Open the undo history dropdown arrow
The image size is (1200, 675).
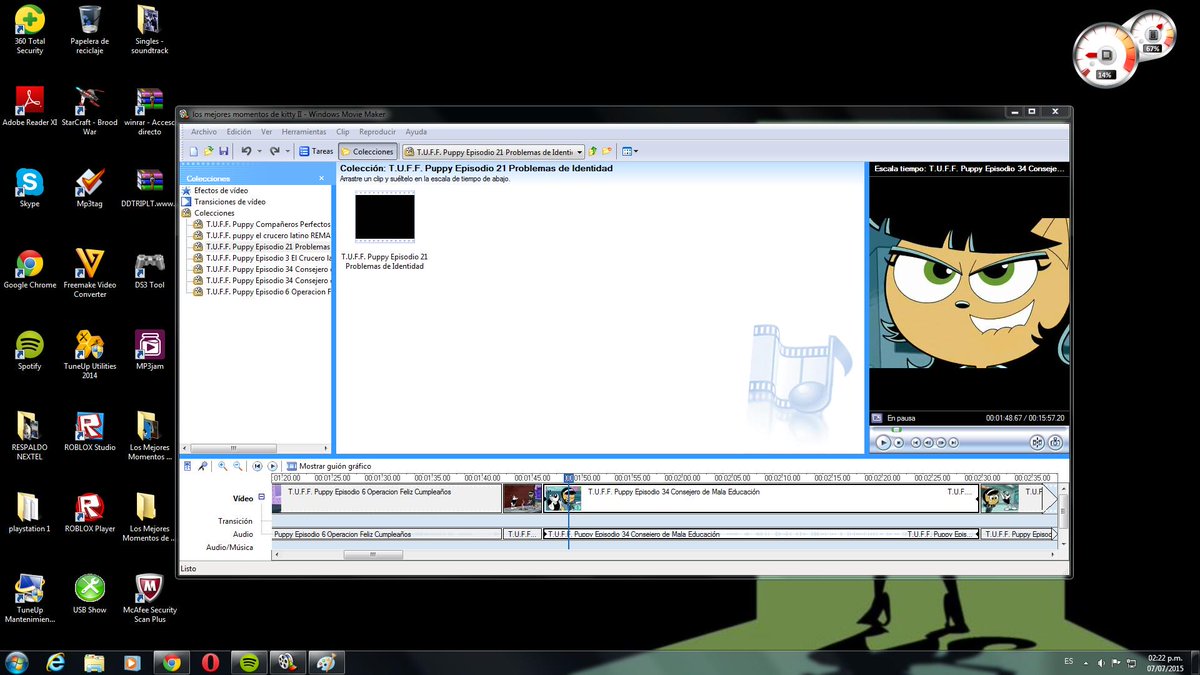pyautogui.click(x=259, y=151)
